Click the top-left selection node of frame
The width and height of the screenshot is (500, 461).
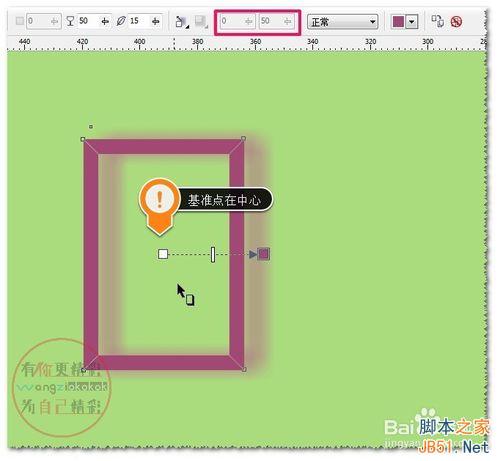pyautogui.click(x=83, y=139)
